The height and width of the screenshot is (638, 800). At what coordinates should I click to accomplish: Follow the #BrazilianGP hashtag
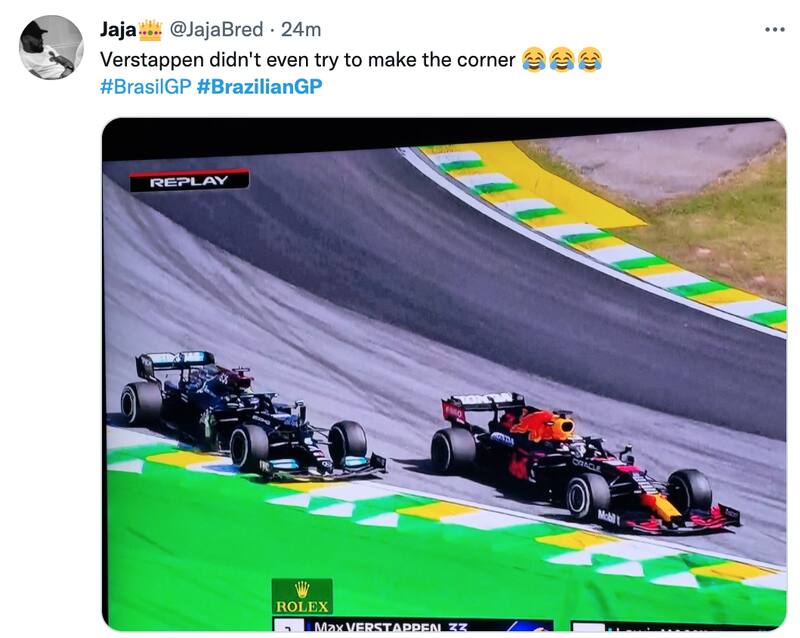[x=259, y=86]
